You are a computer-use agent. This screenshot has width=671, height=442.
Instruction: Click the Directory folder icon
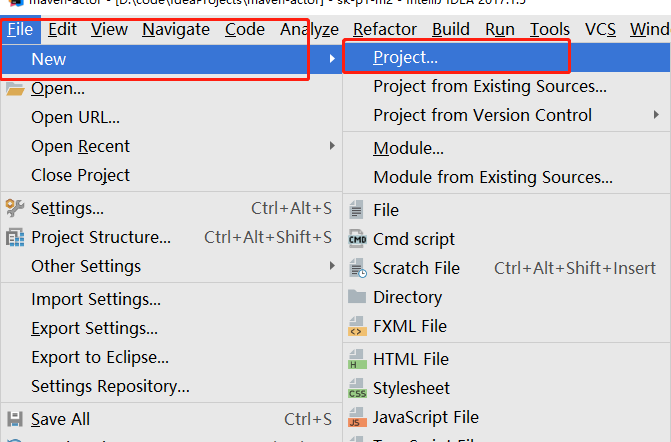coord(357,297)
